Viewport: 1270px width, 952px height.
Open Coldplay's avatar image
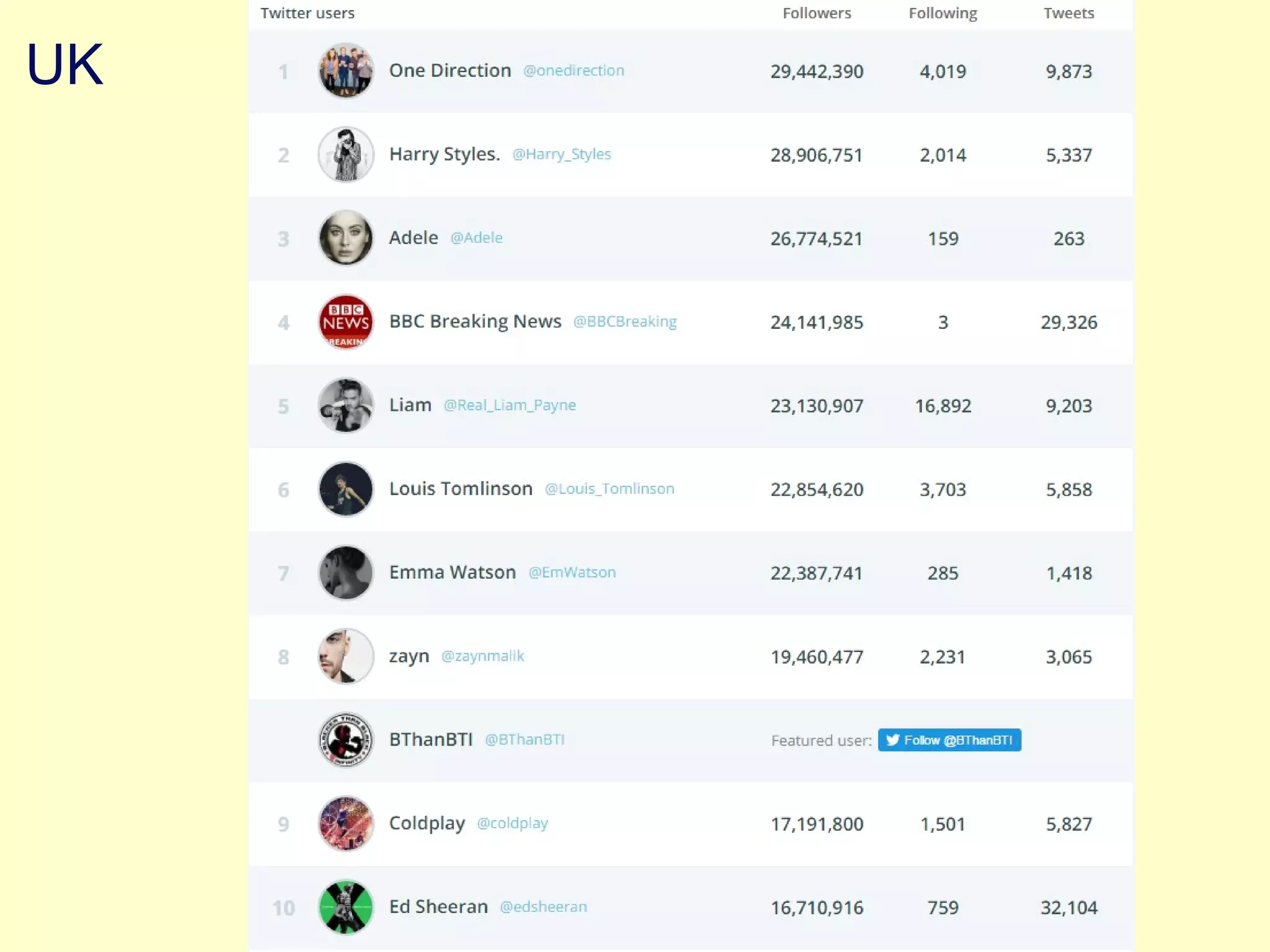(x=345, y=824)
